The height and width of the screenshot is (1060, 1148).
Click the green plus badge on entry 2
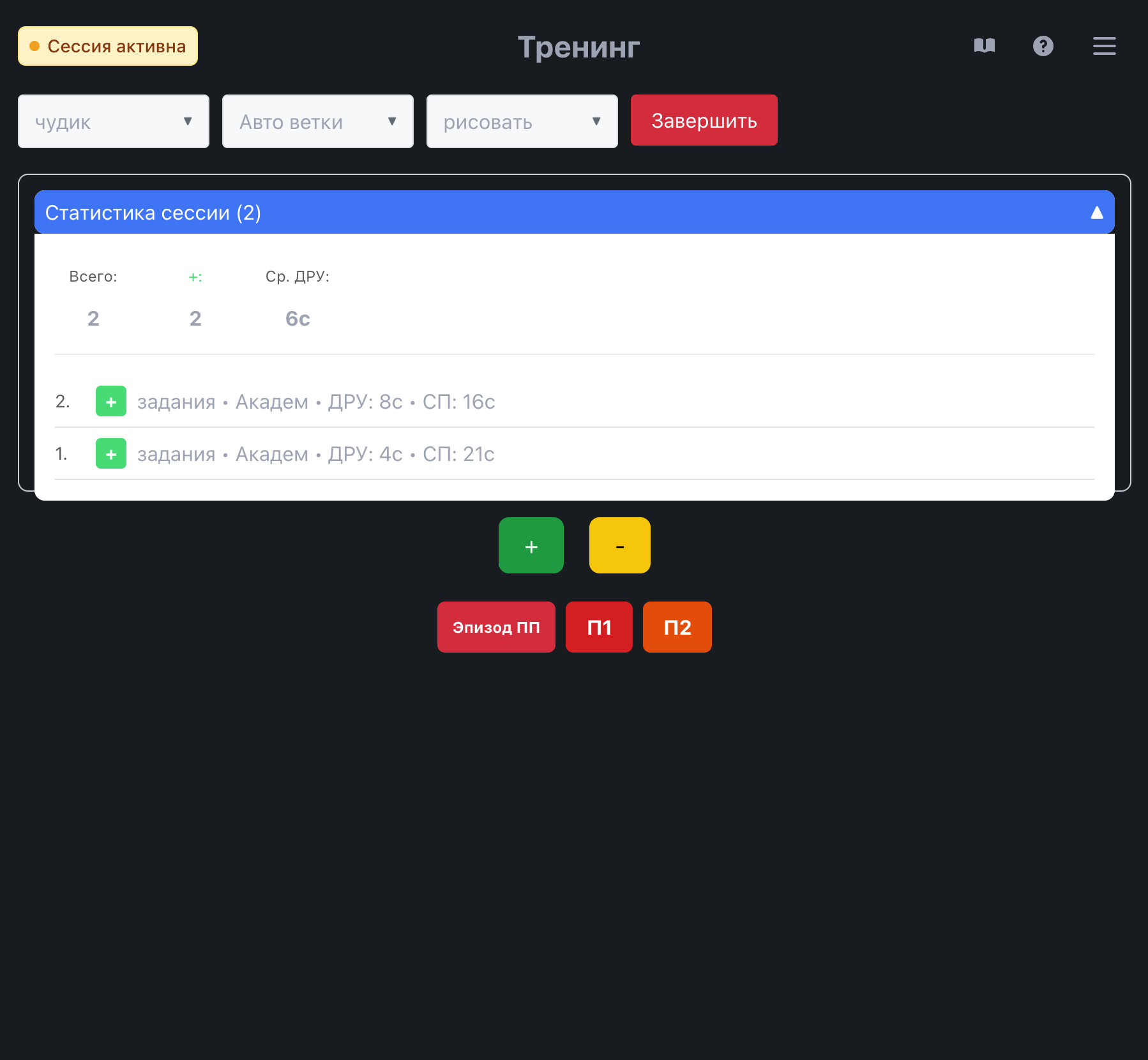111,402
